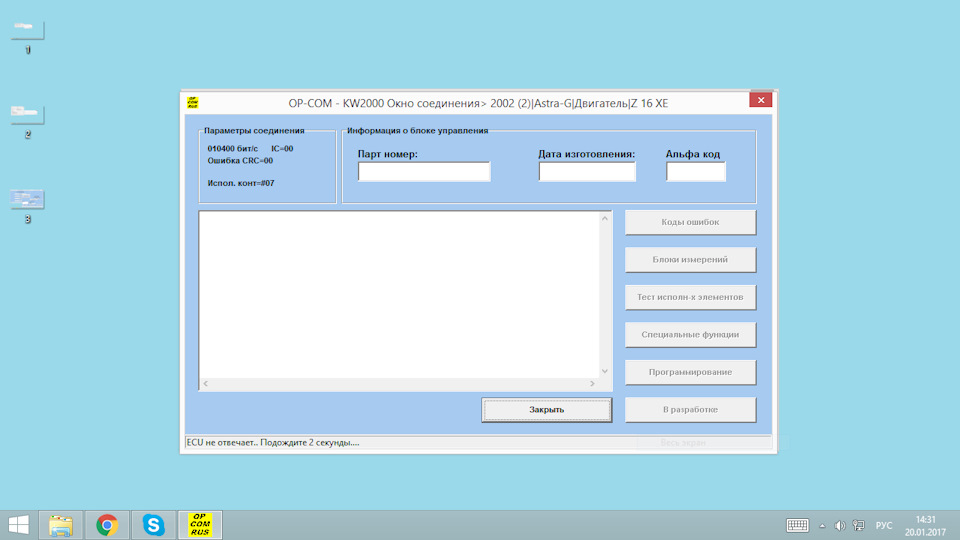Click the volume speaker icon in the tray
The width and height of the screenshot is (960, 540).
click(x=839, y=525)
